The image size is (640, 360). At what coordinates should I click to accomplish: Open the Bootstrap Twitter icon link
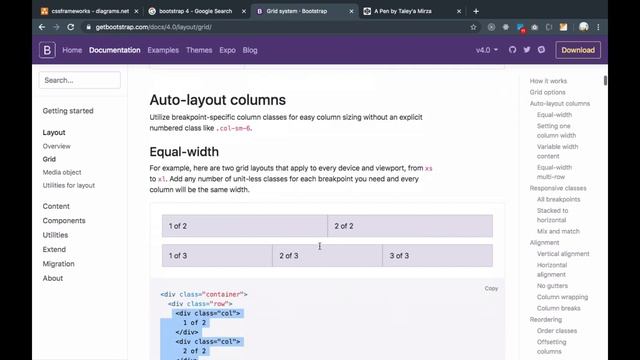[527, 50]
